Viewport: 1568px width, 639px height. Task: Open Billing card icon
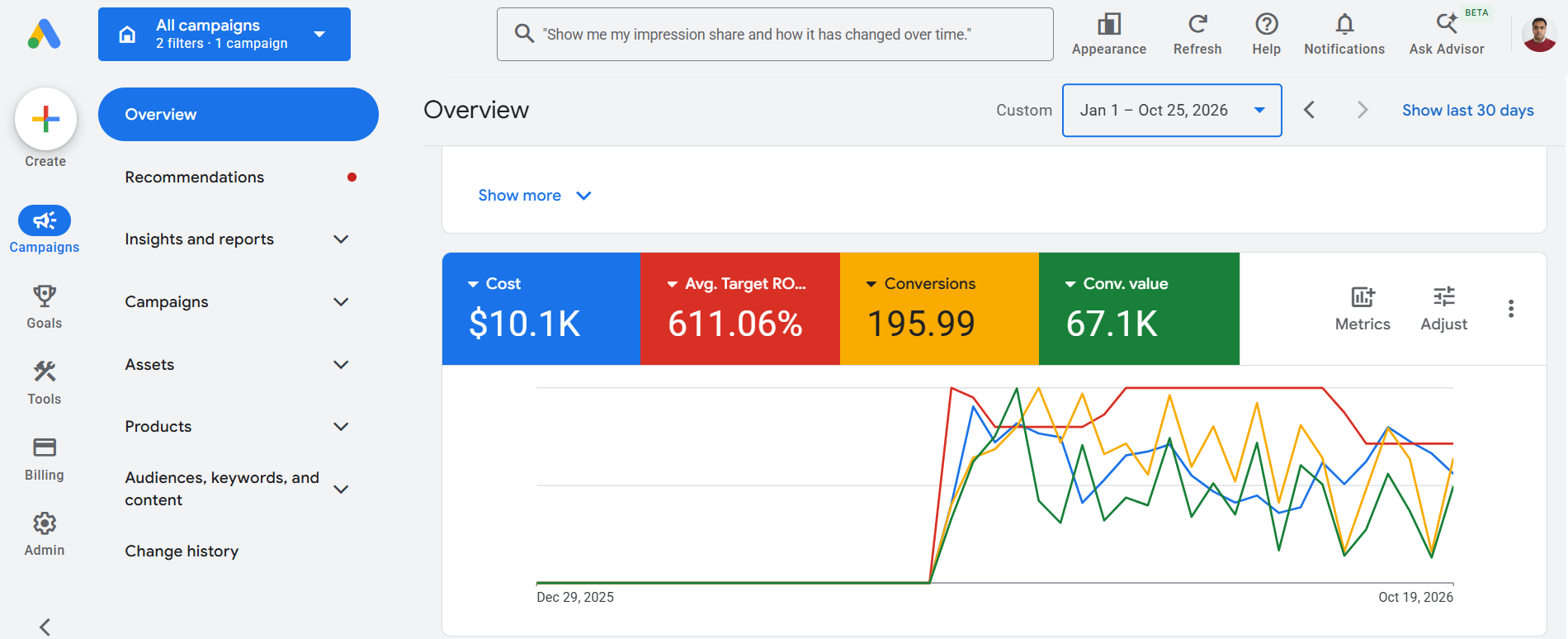click(x=45, y=447)
